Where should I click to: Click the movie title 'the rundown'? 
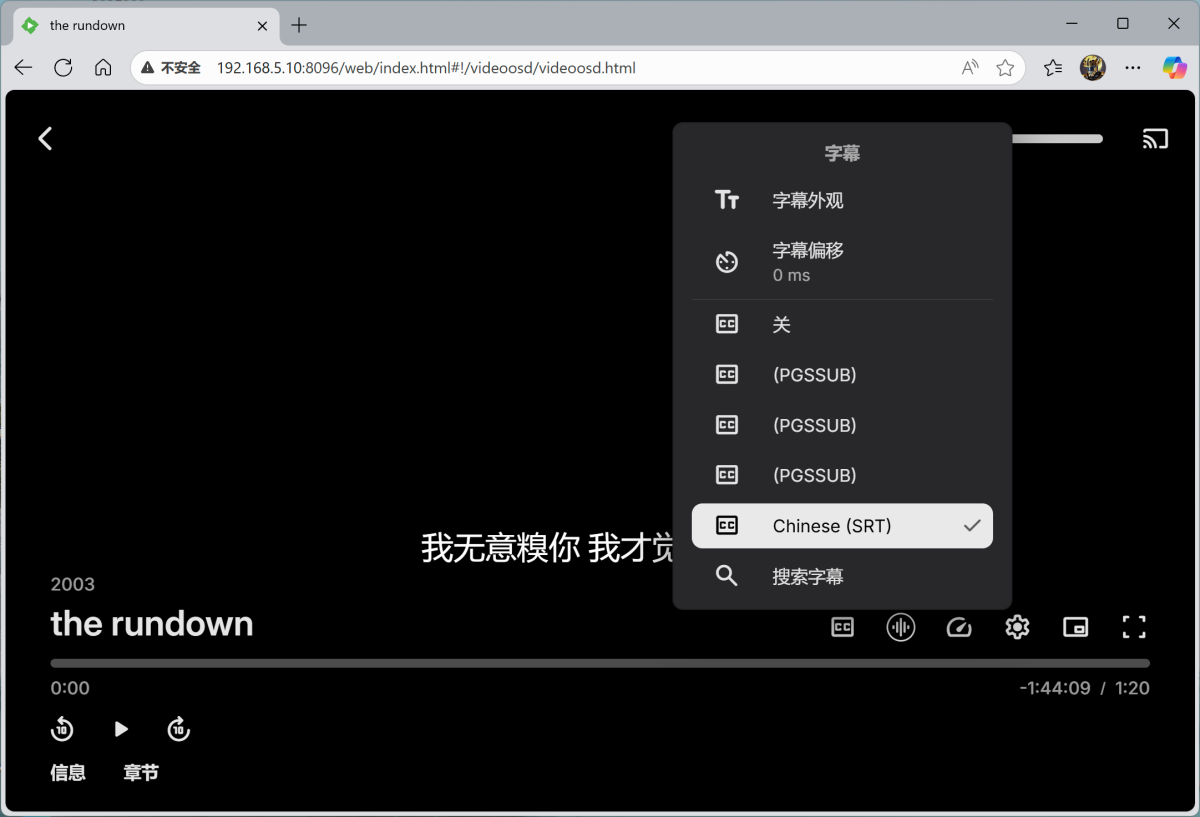[152, 624]
